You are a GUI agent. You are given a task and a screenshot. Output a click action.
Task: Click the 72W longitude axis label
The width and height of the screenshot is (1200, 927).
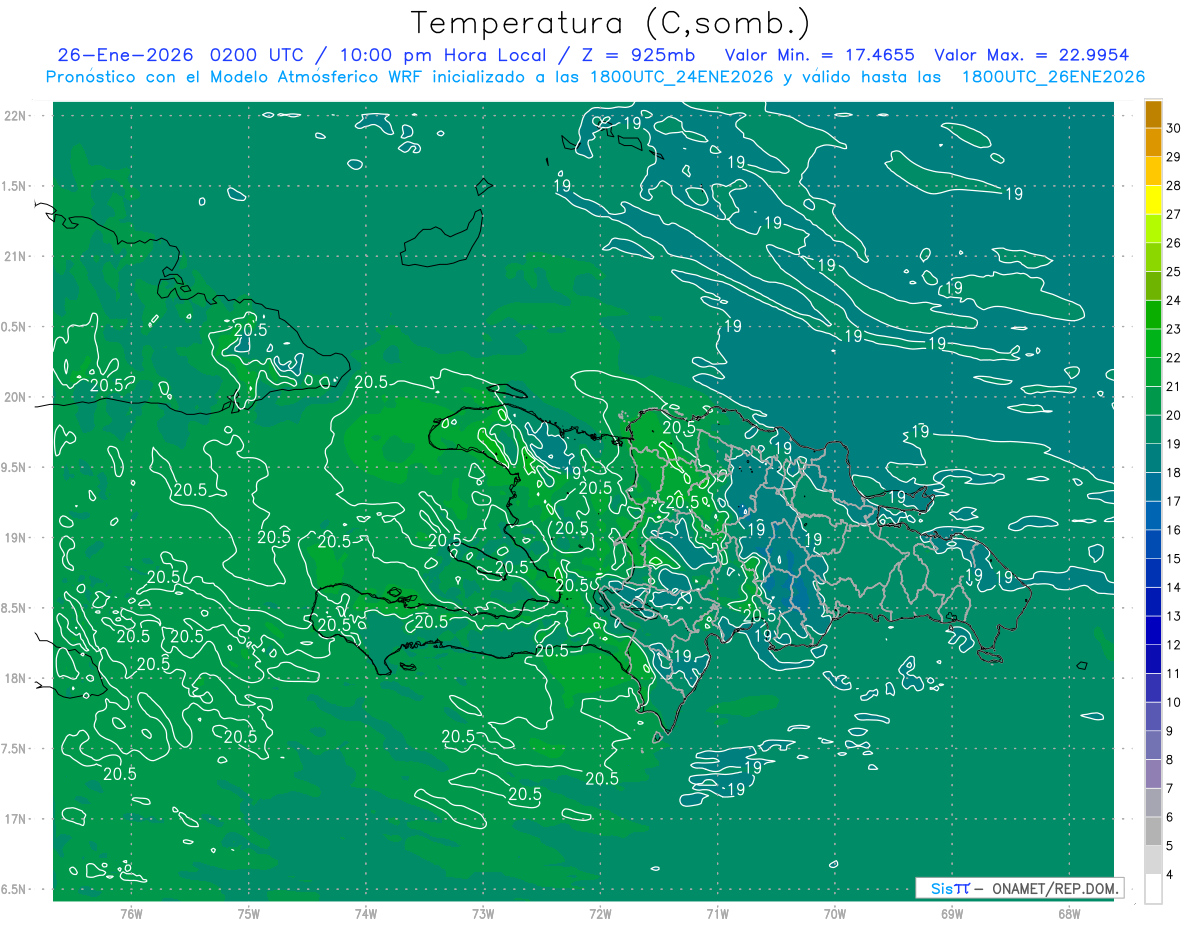pos(600,913)
